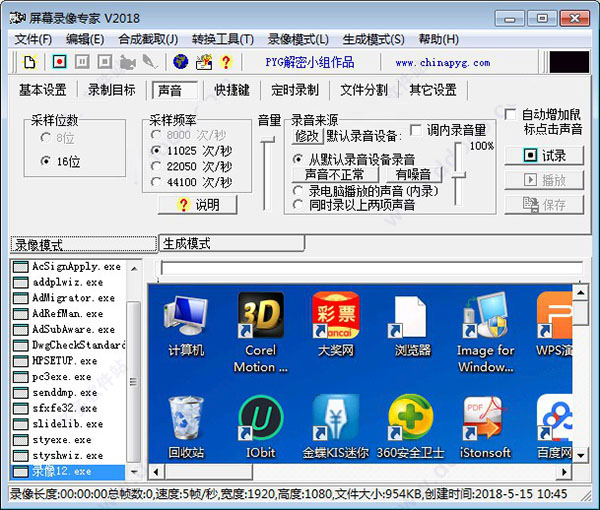Image resolution: width=600 pixels, height=510 pixels.
Task: Select the 录像模式 list tab
Action: (x=84, y=244)
